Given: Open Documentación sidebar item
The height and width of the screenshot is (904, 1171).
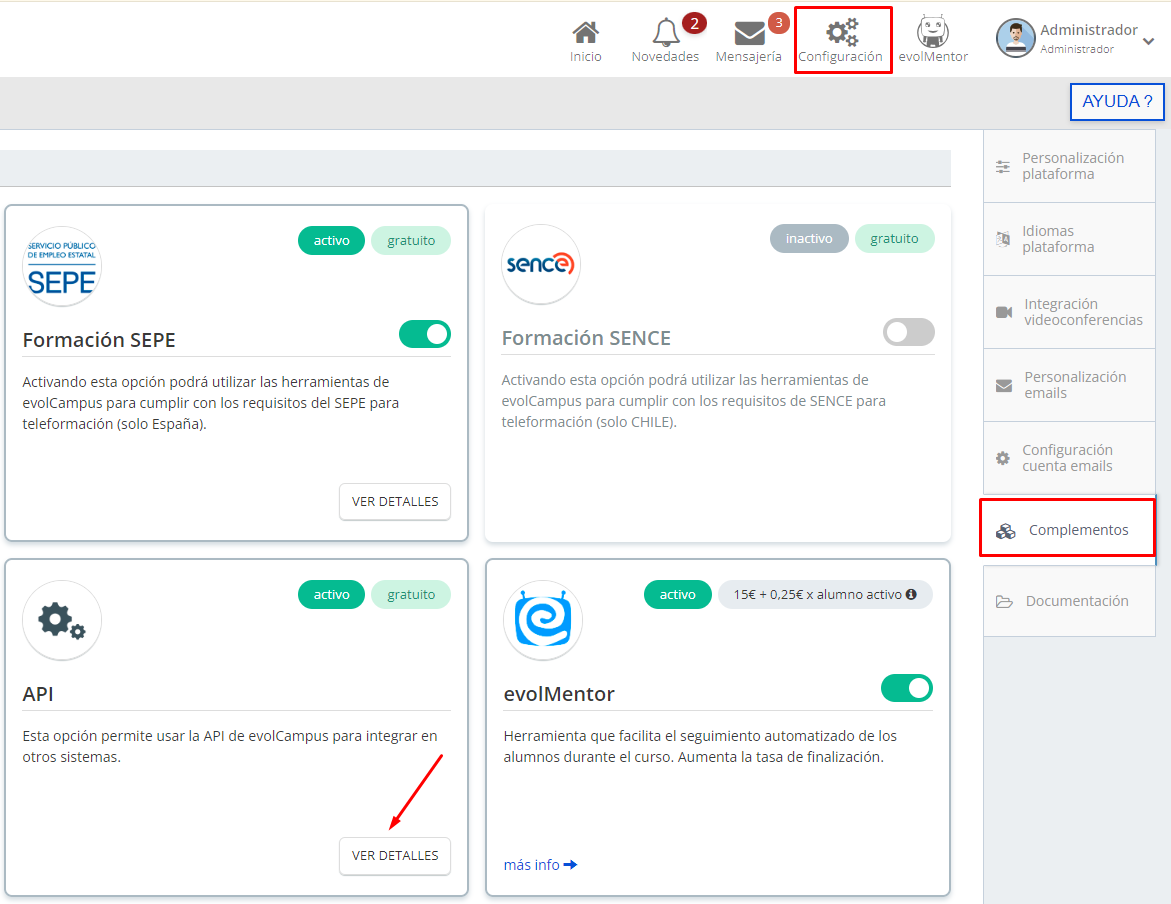Looking at the screenshot, I should pos(1069,601).
